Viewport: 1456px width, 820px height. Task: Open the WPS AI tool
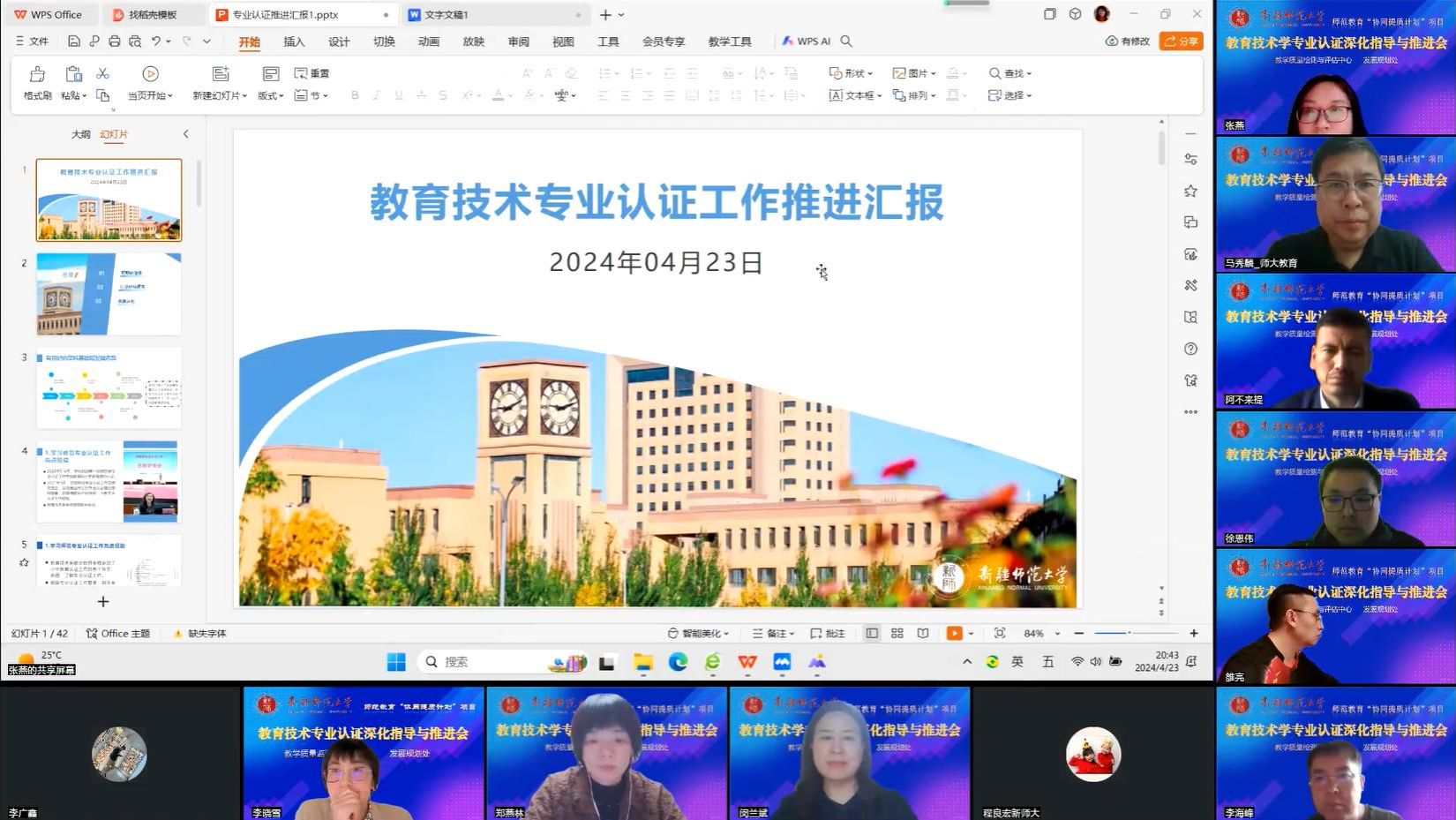click(807, 41)
